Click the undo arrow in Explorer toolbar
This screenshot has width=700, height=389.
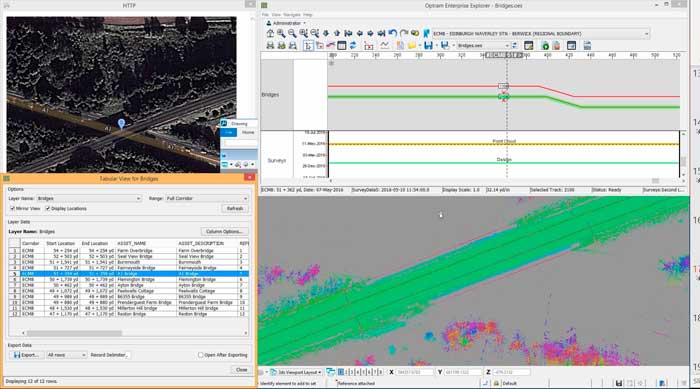392,33
